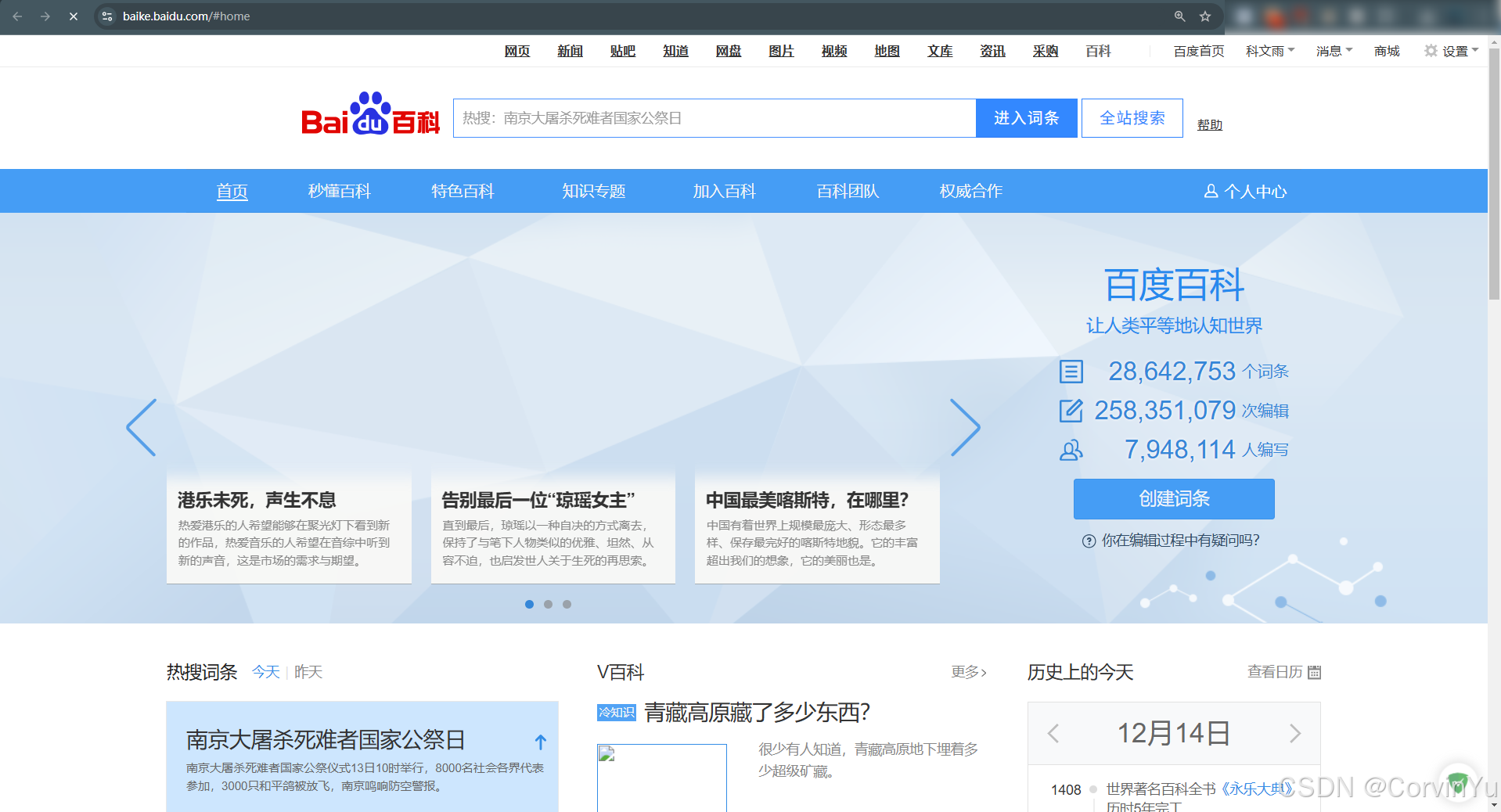Open the 首页 nav tab

(x=232, y=191)
